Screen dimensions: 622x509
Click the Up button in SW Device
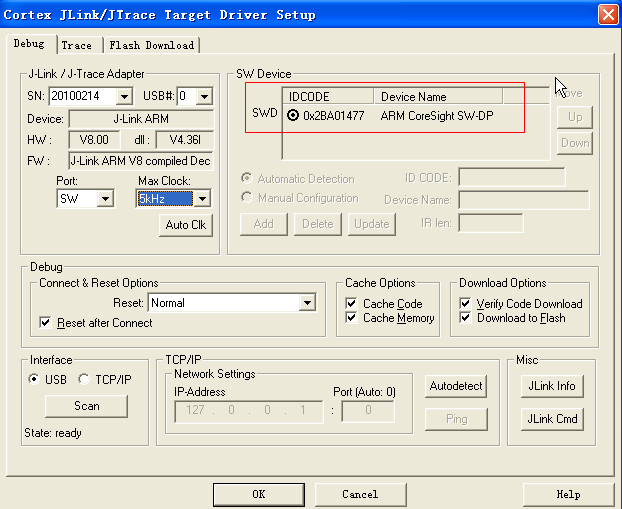click(x=575, y=117)
